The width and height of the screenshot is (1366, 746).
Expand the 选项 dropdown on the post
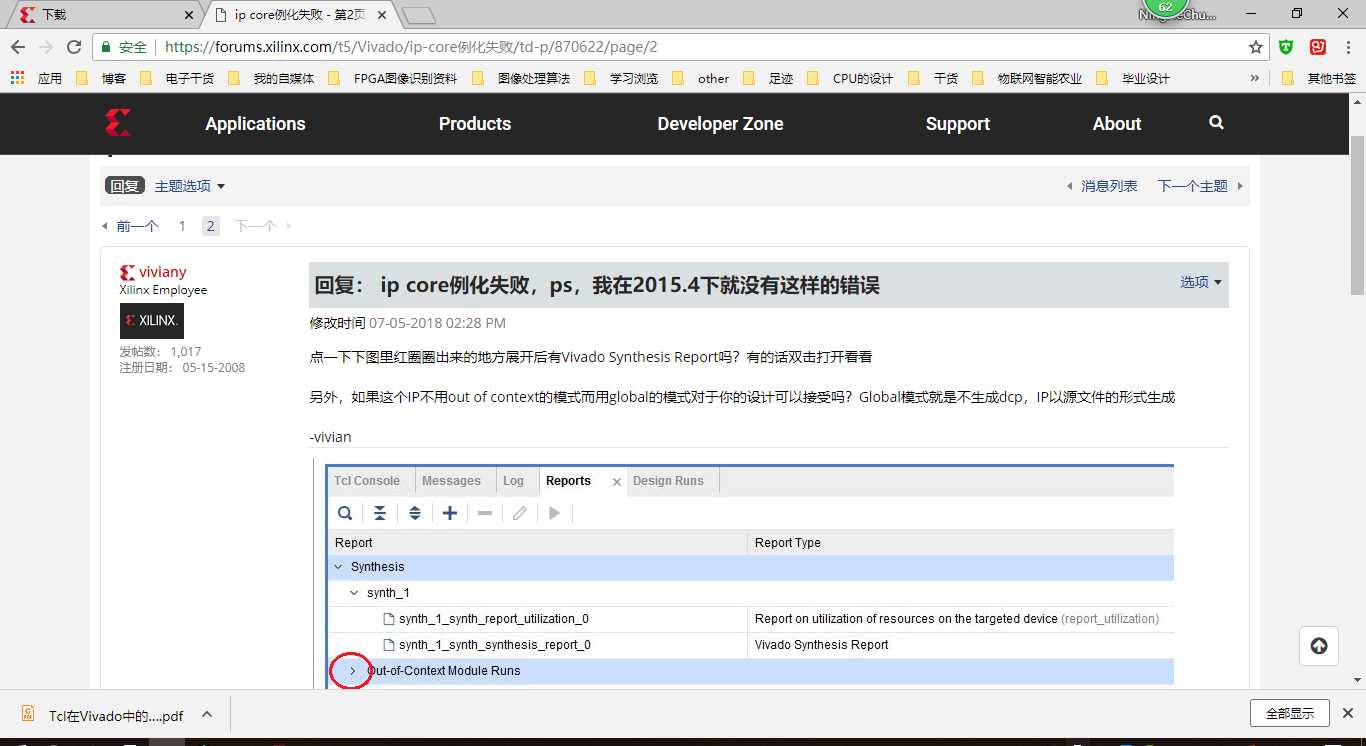tap(1201, 282)
